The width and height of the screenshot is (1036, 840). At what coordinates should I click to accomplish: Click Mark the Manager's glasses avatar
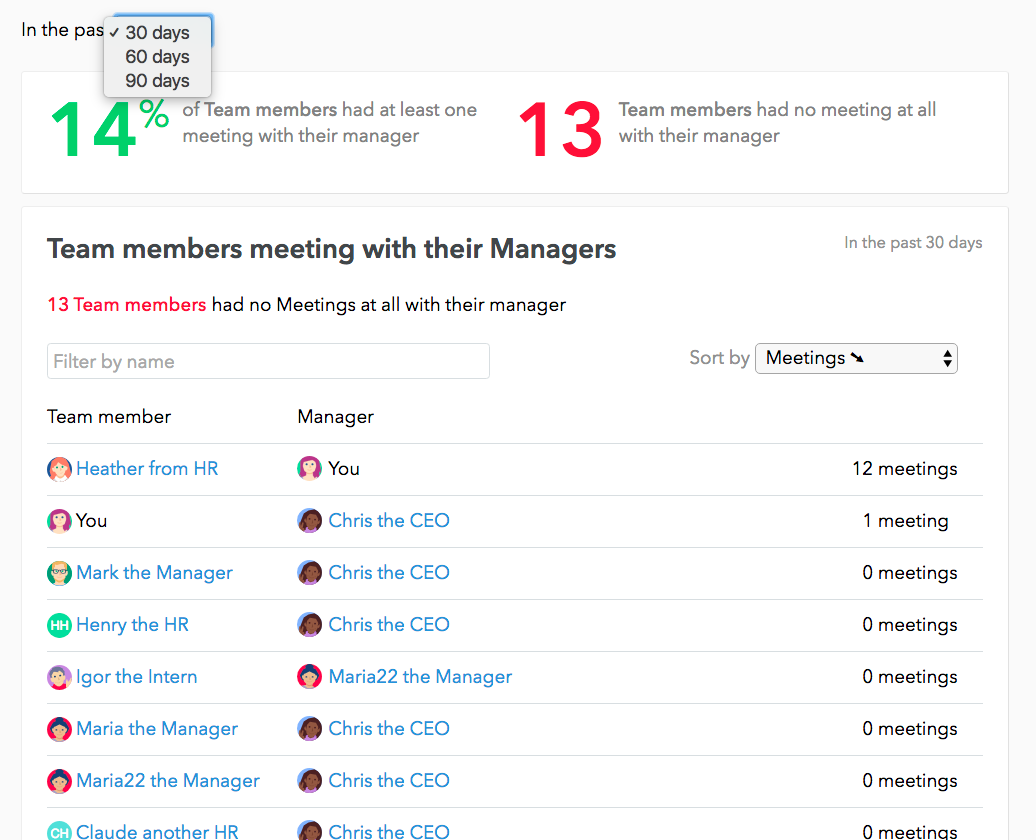point(59,573)
